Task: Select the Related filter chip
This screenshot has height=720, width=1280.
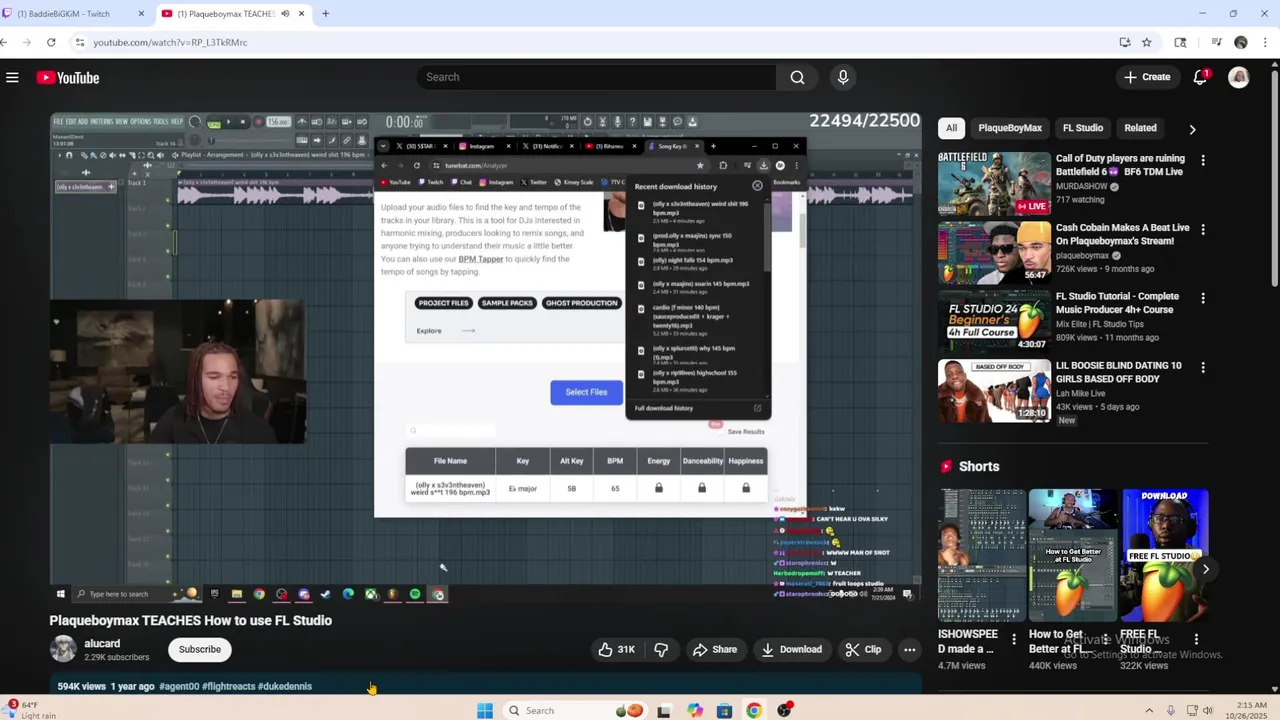Action: (x=1140, y=128)
